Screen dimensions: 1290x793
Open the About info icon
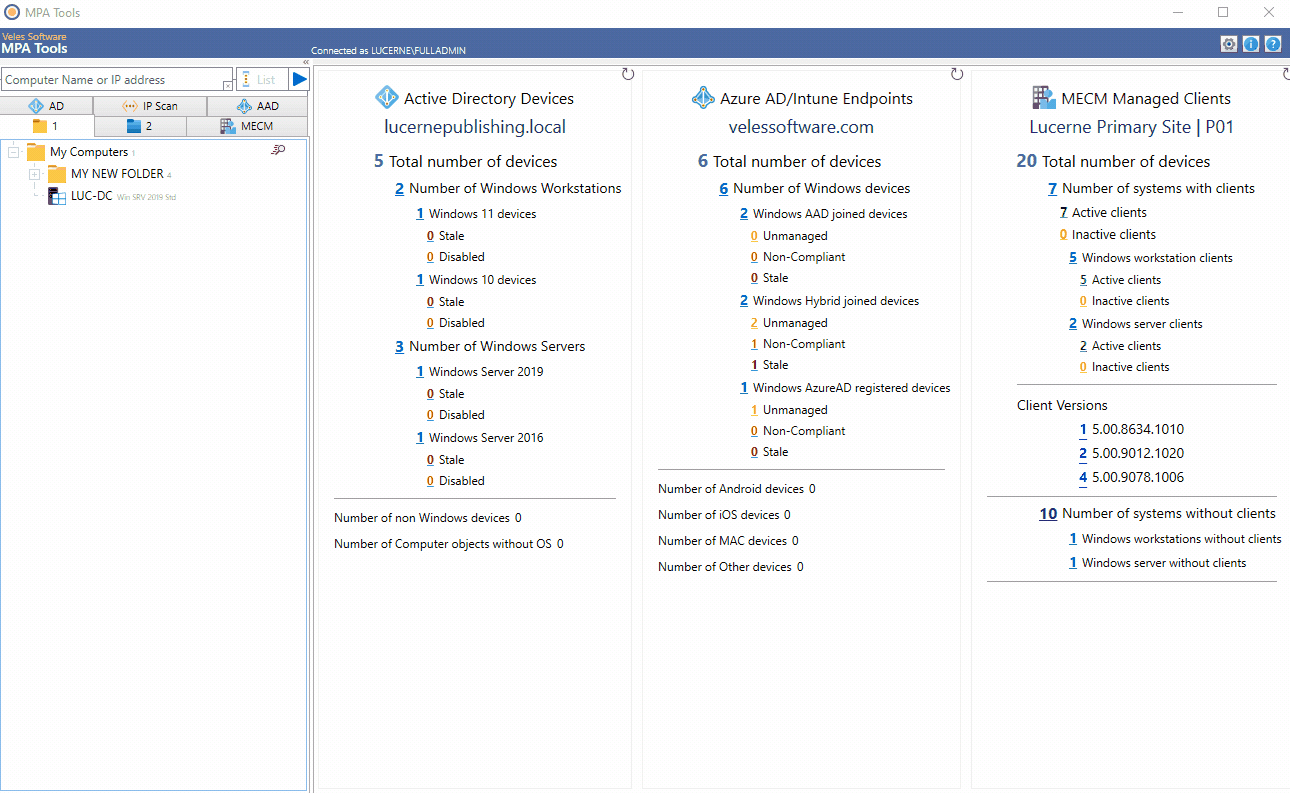[x=1250, y=43]
